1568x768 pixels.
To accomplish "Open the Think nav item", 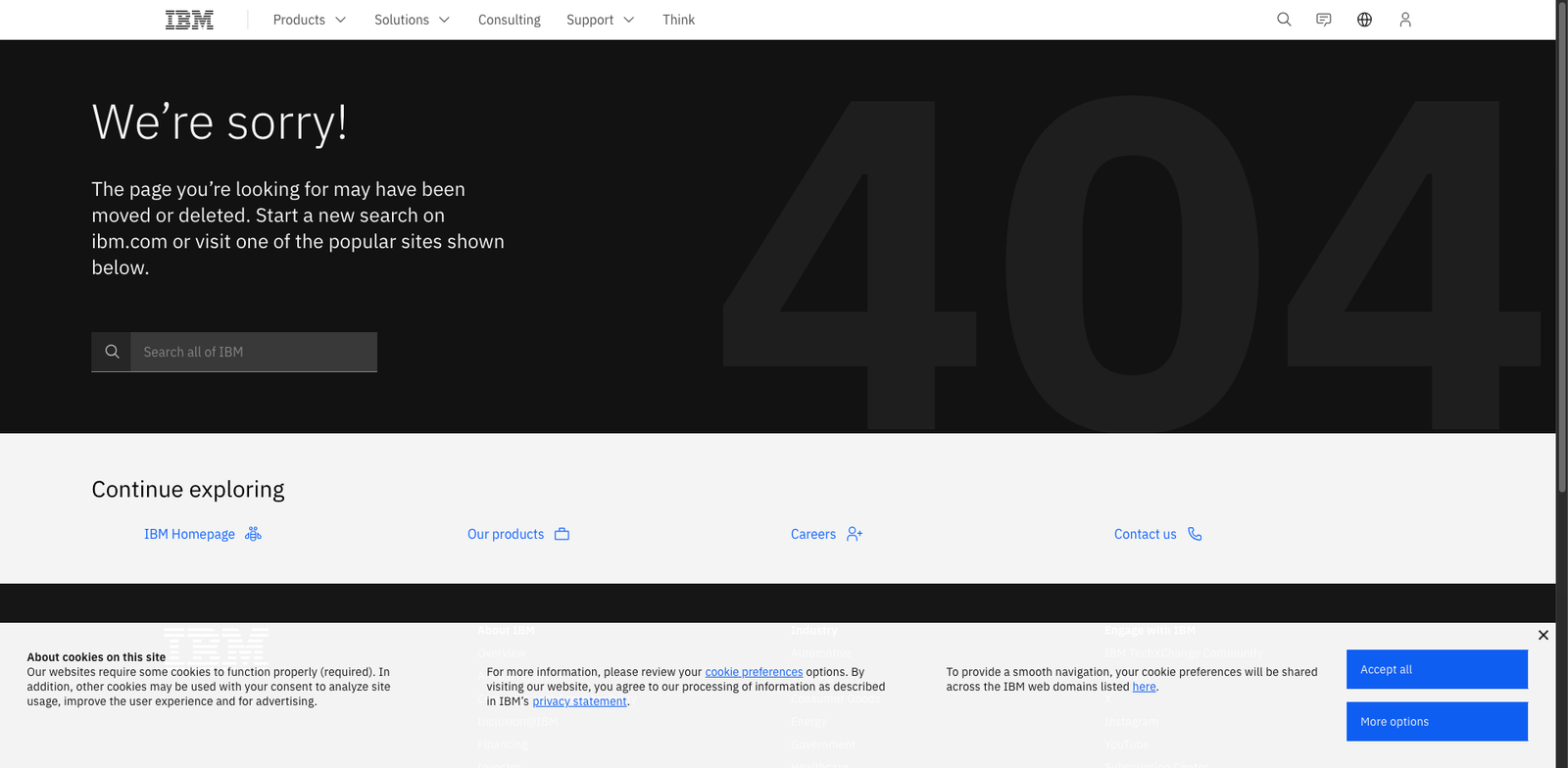I will [678, 20].
